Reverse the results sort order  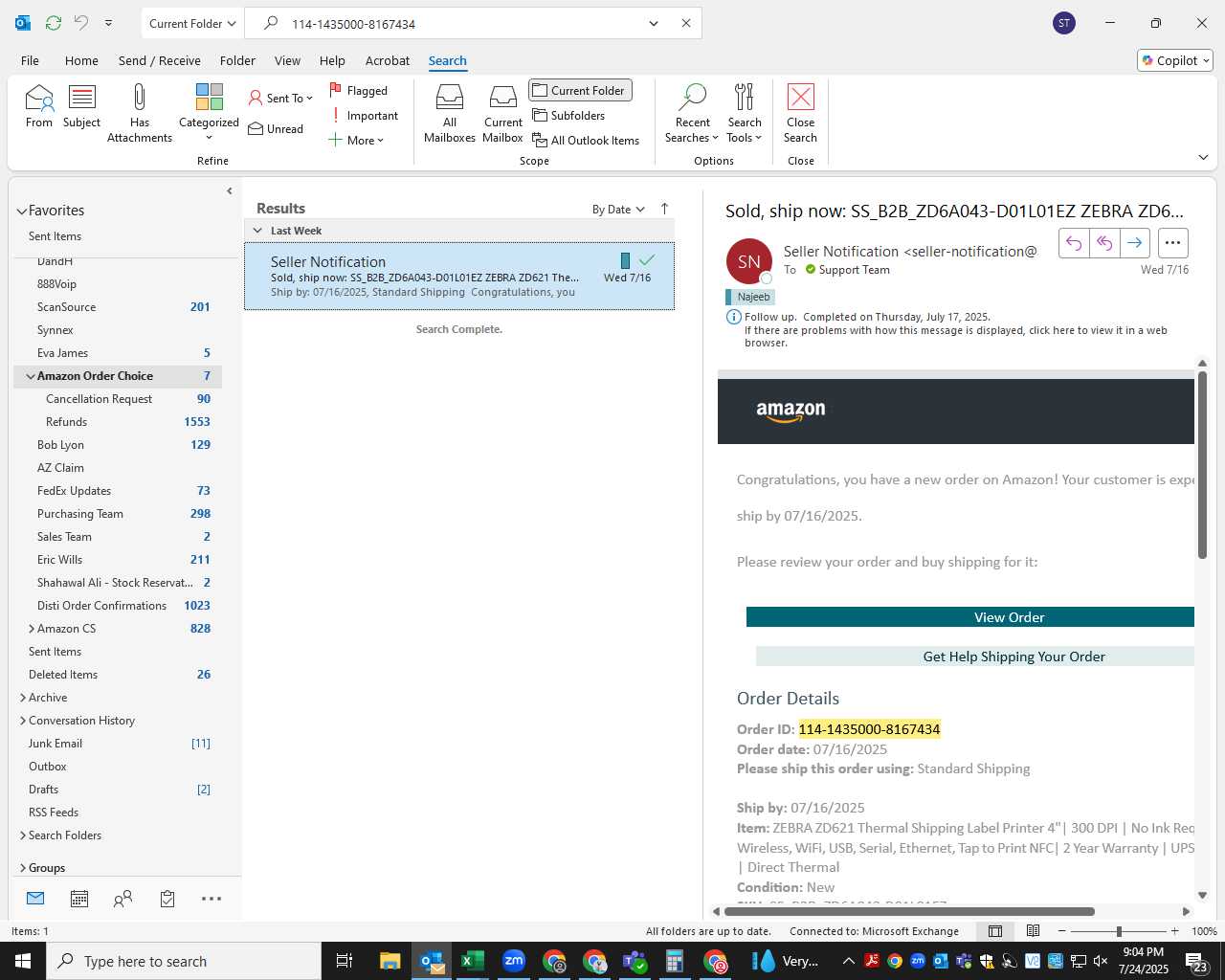pyautogui.click(x=664, y=209)
